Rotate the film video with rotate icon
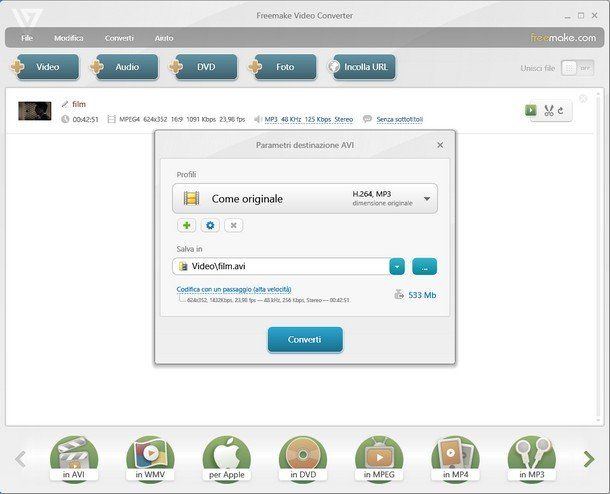The image size is (610, 494). point(561,110)
